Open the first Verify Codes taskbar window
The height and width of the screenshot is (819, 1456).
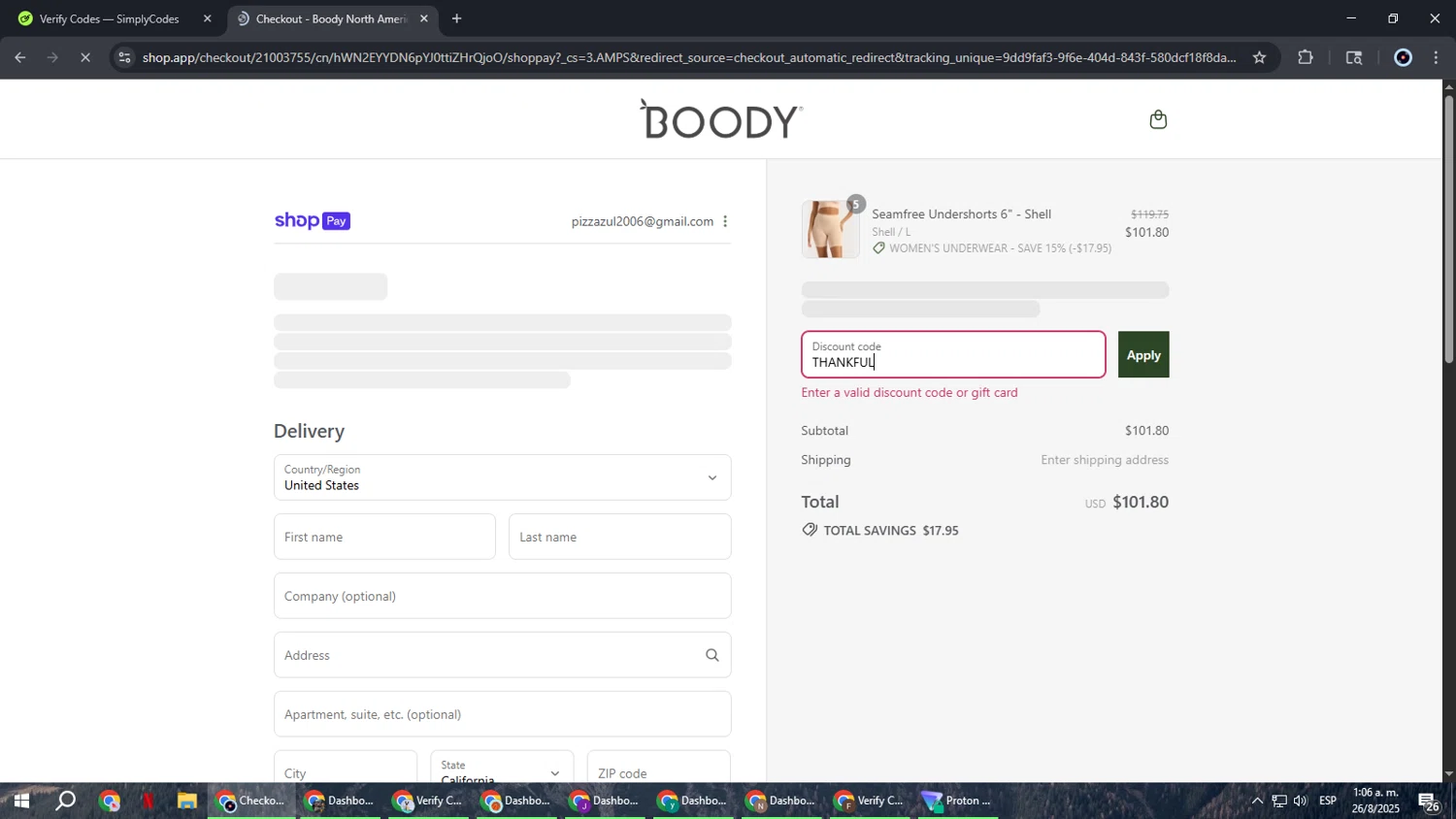[x=428, y=802]
